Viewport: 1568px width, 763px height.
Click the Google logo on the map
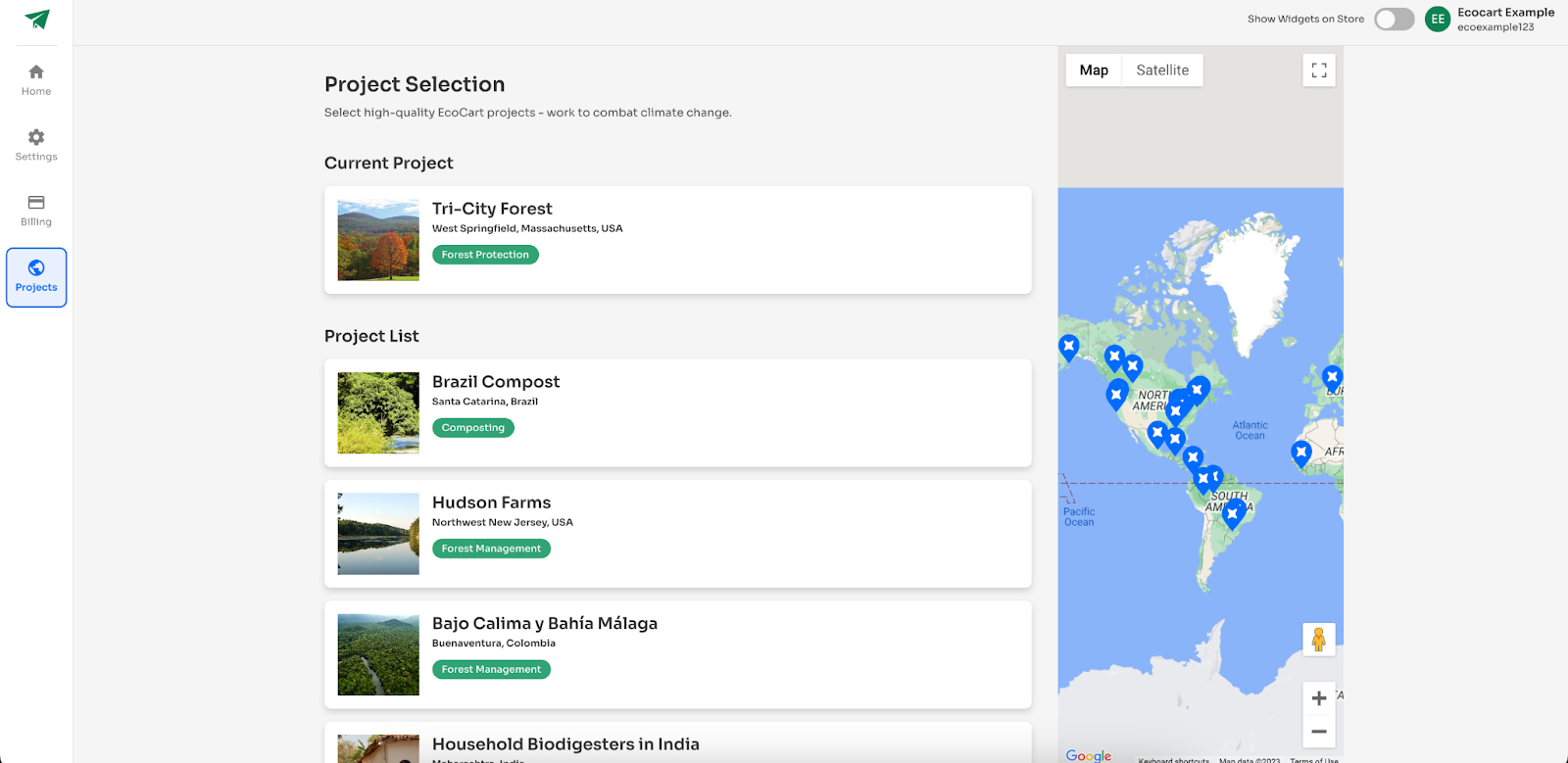click(x=1089, y=755)
